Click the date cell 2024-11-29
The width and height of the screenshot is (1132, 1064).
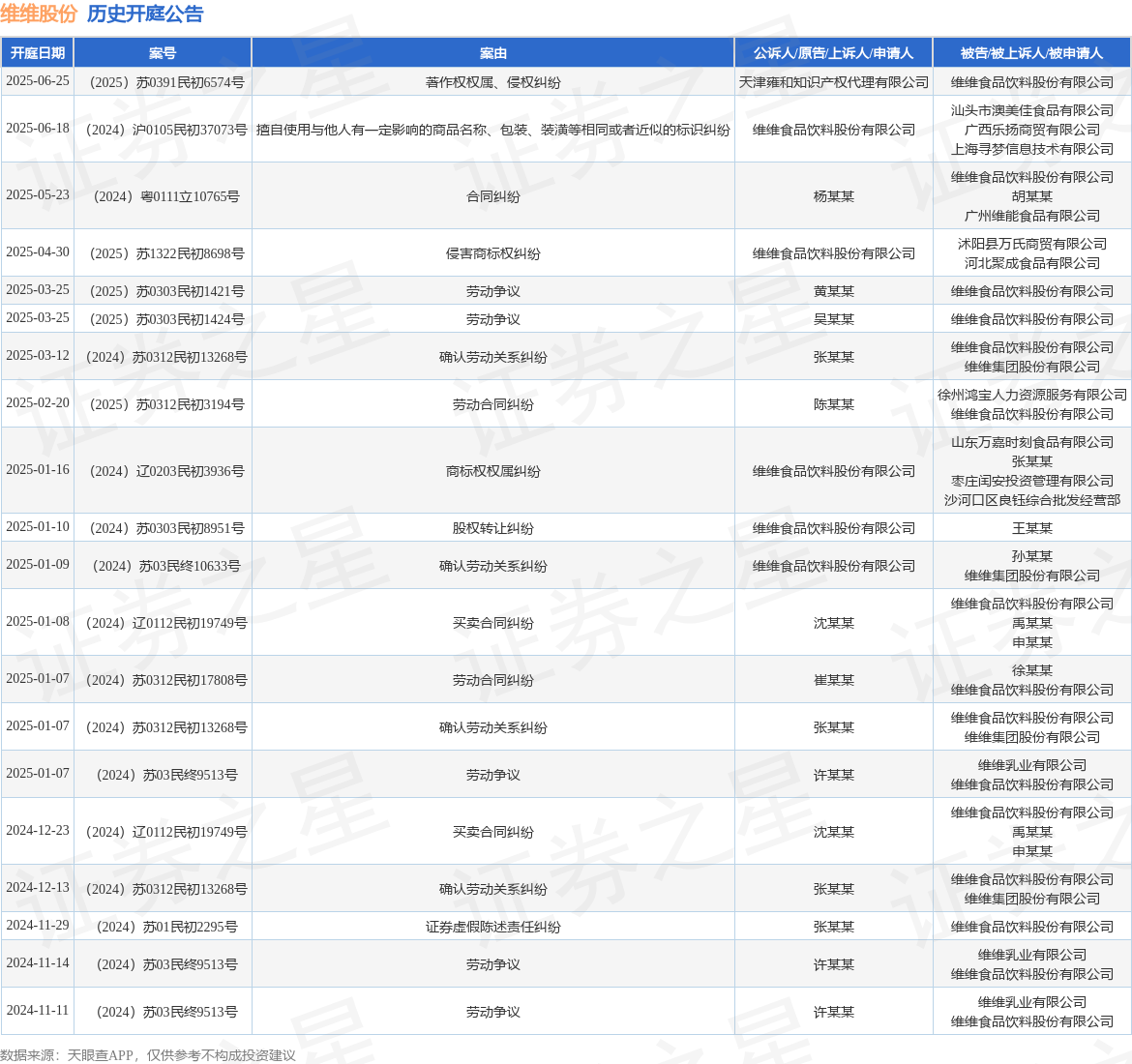coord(38,926)
